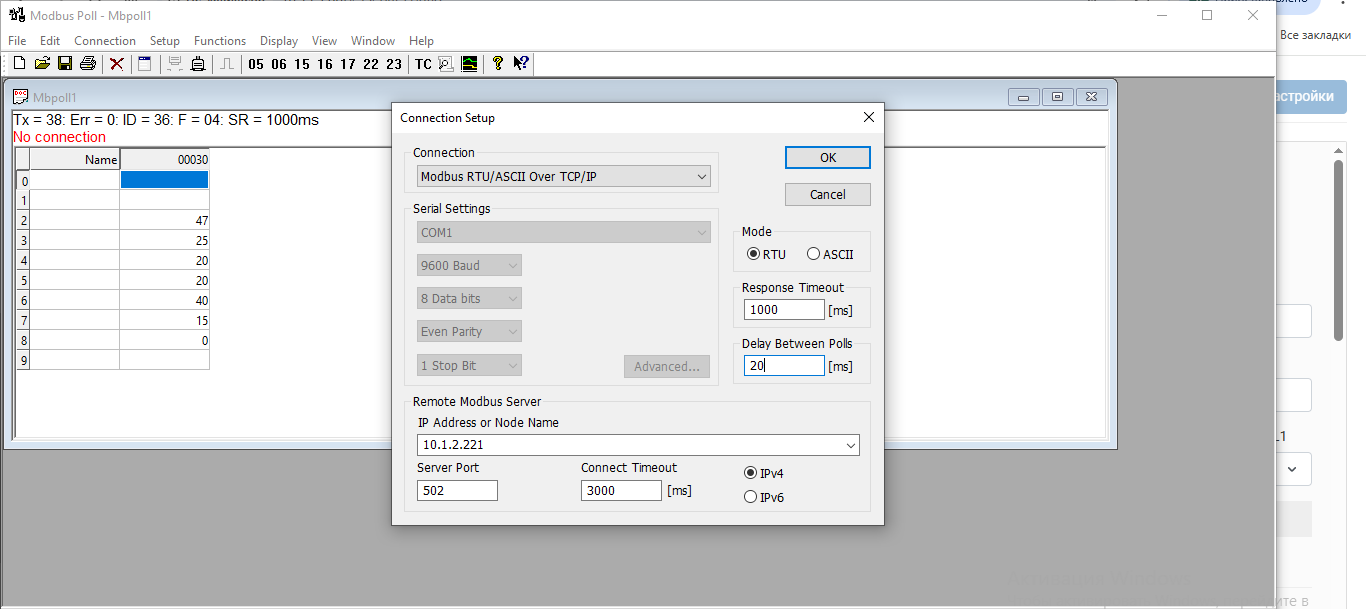Click the Delay Between Polls field
The height and width of the screenshot is (609, 1366).
(784, 366)
